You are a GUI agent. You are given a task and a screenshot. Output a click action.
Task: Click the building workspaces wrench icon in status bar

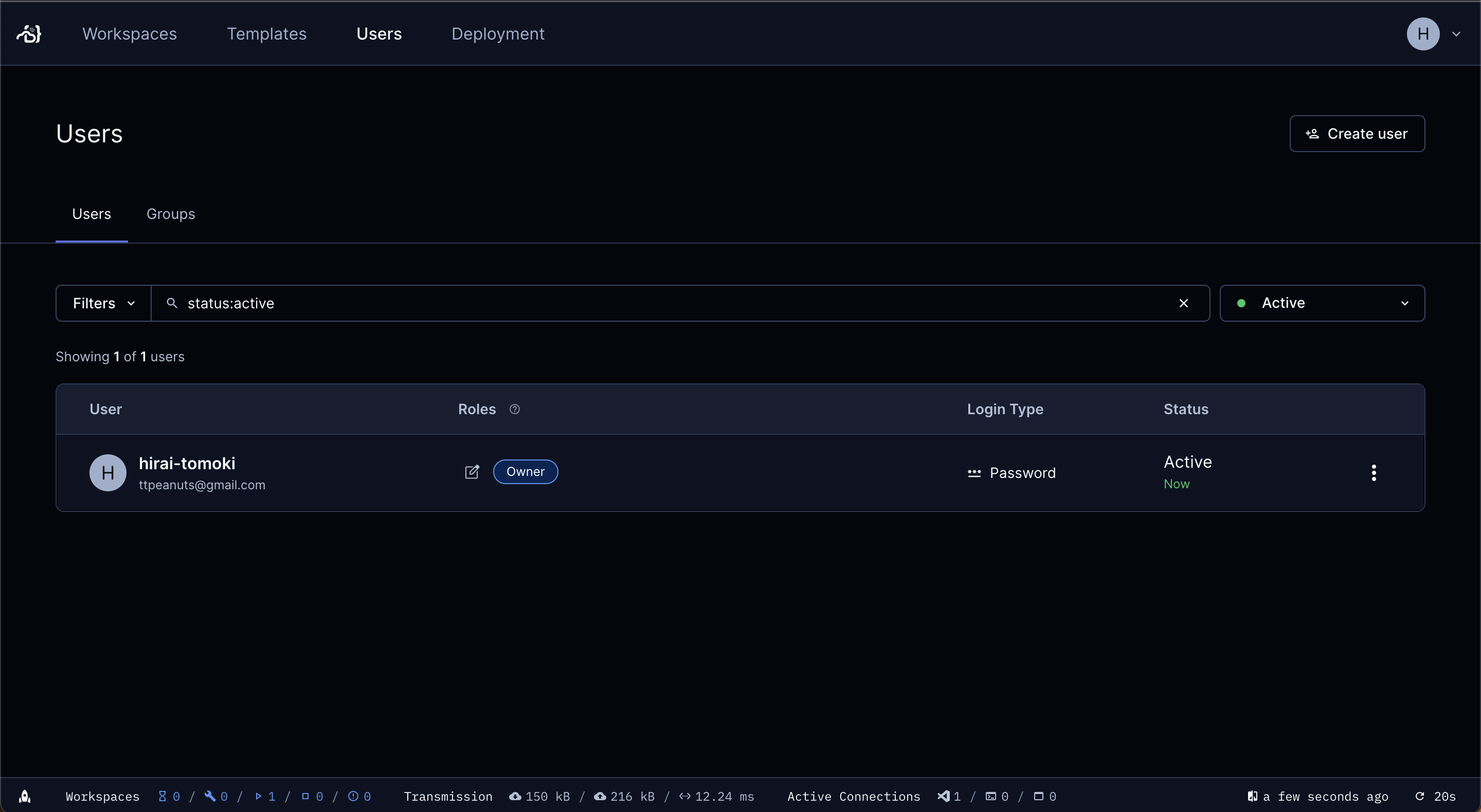tap(210, 796)
